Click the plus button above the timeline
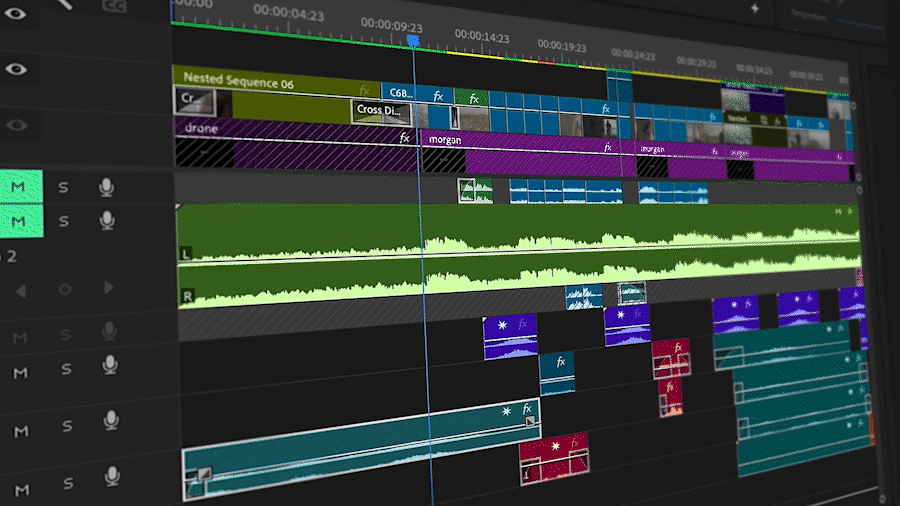Image resolution: width=900 pixels, height=506 pixels. click(755, 7)
